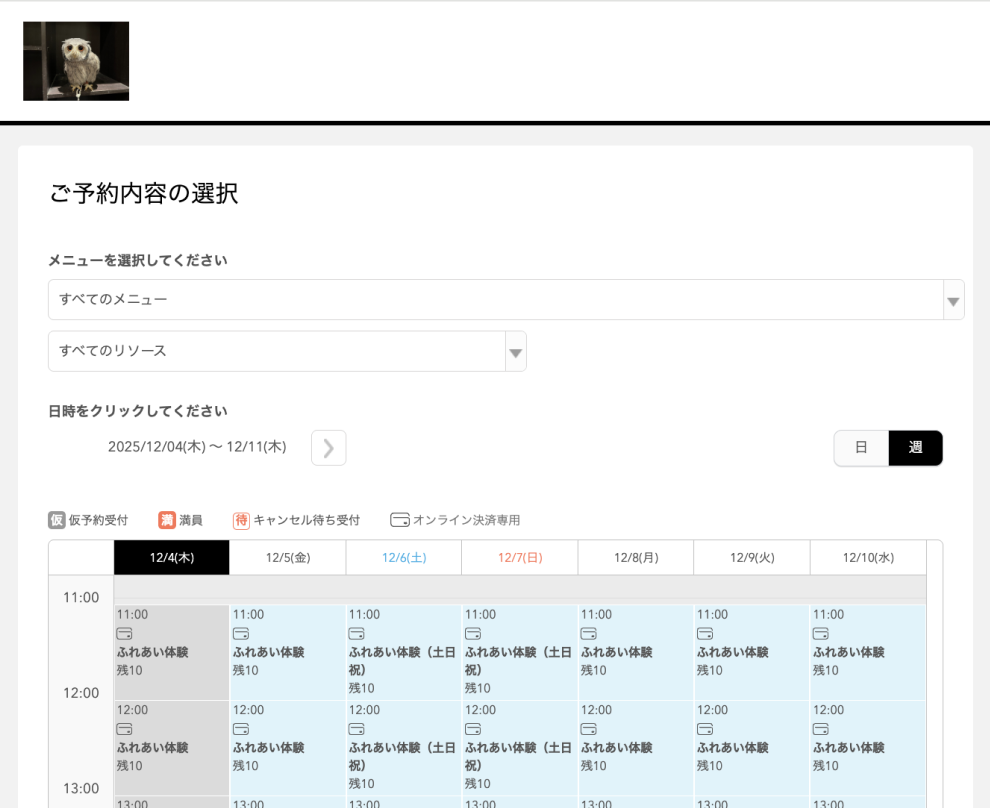Image resolution: width=990 pixels, height=808 pixels.
Task: Select the 12/7(日) column header
Action: [x=520, y=557]
